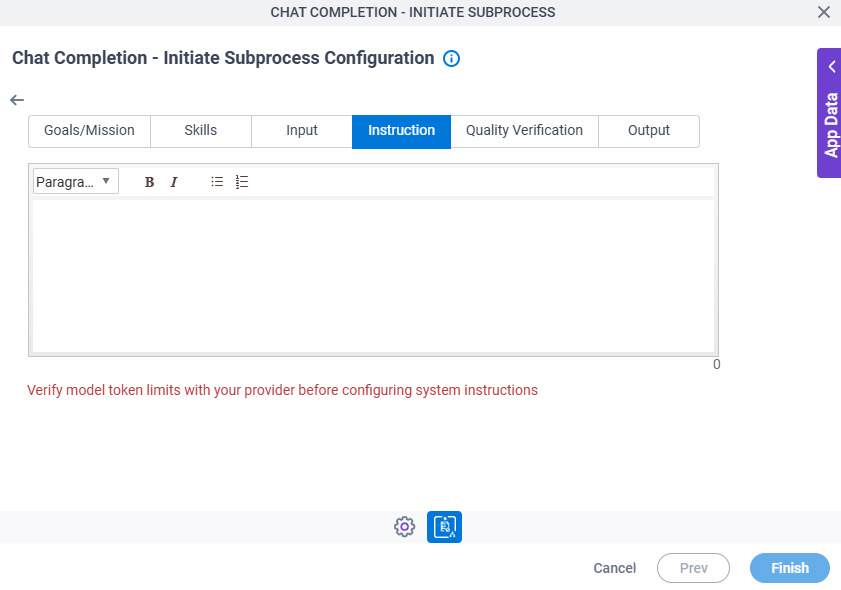Switch to the Goals/Mission tab
Image resolution: width=841 pixels, height=590 pixels.
tap(90, 131)
